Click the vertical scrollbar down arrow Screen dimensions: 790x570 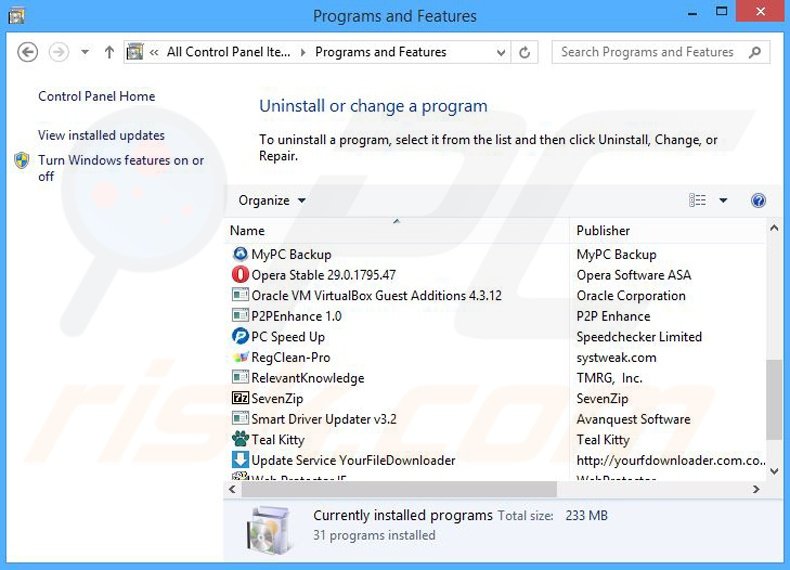tap(774, 471)
